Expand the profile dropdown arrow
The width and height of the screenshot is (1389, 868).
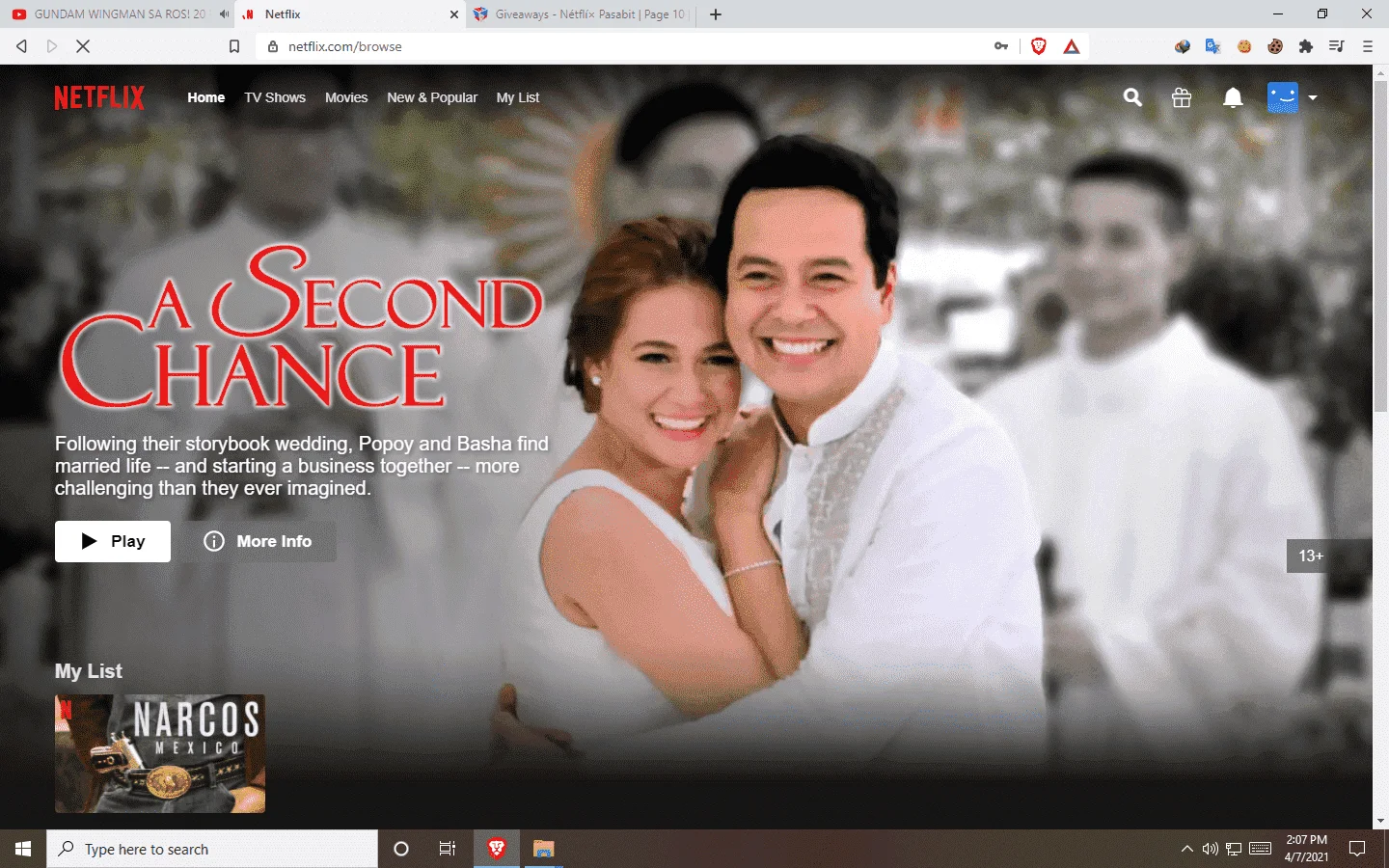click(x=1313, y=97)
